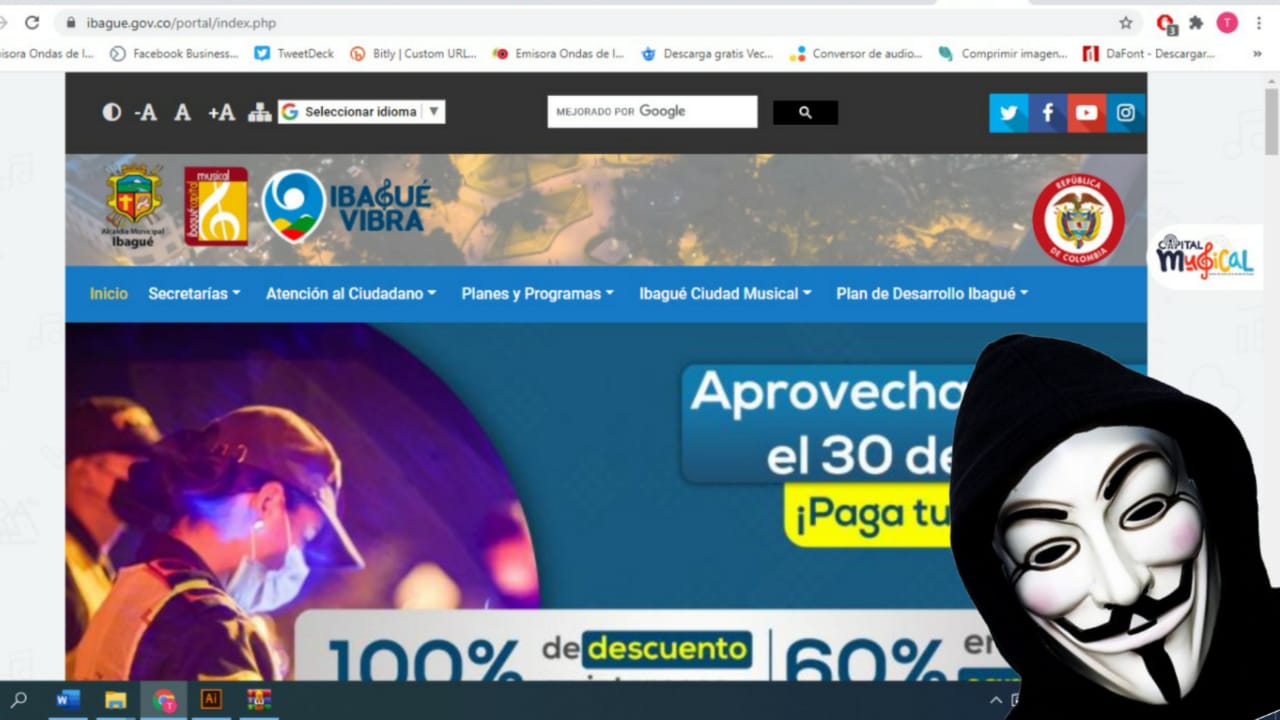This screenshot has height=720, width=1280.
Task: Open the Facebook Business bookmark
Action: [174, 54]
